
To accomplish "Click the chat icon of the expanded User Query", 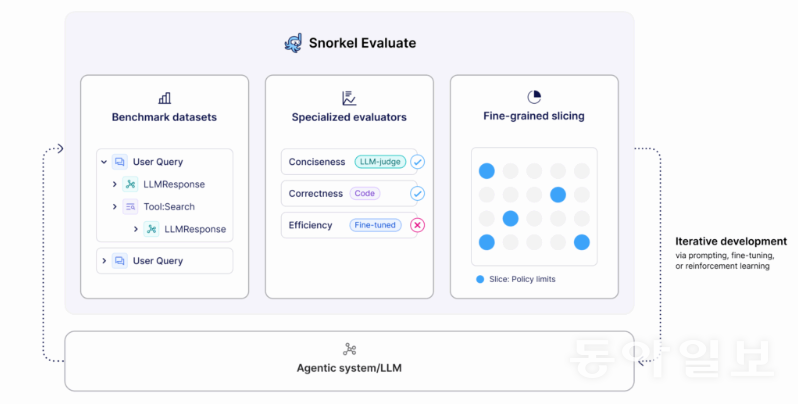I will point(120,162).
